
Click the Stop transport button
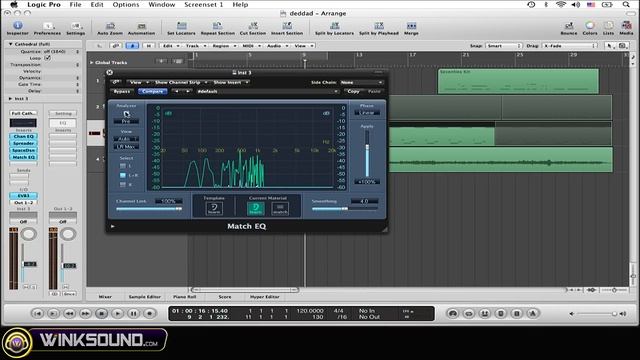click(101, 313)
